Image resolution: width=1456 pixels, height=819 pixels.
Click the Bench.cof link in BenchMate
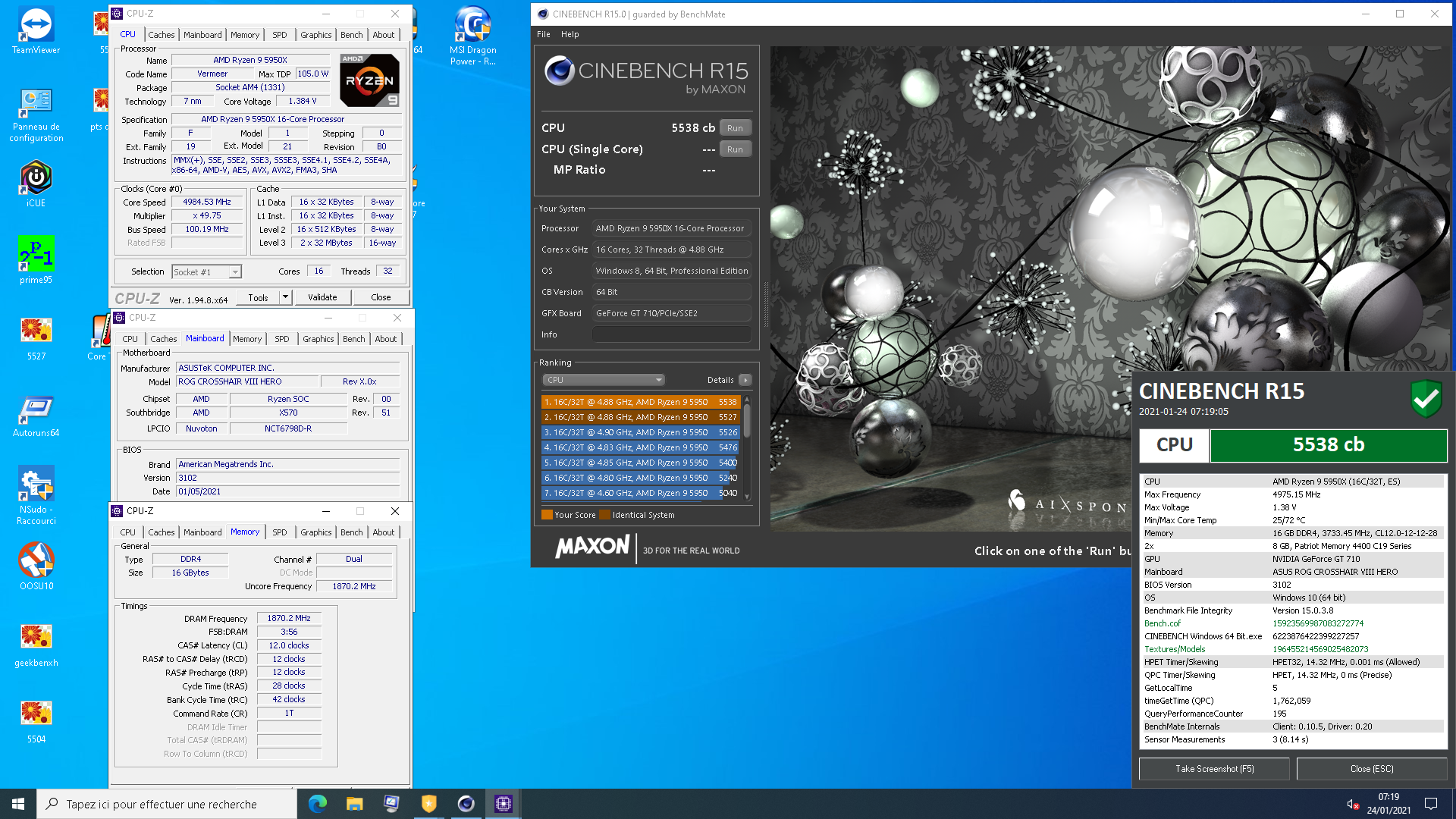tap(1162, 623)
